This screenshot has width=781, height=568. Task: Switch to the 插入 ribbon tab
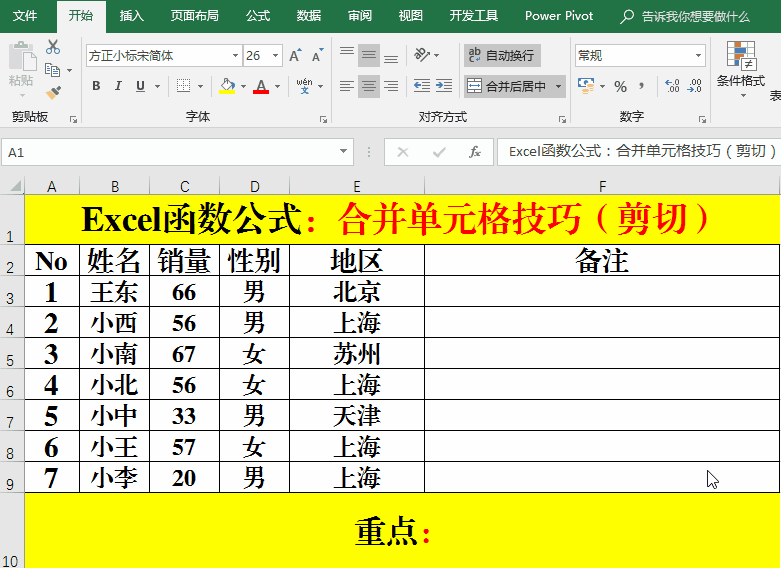click(131, 16)
